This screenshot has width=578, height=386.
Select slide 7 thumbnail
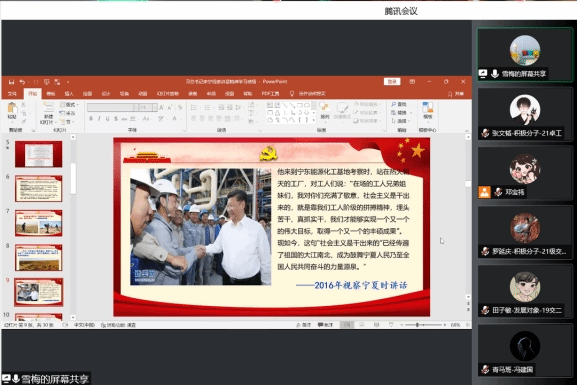[38, 223]
